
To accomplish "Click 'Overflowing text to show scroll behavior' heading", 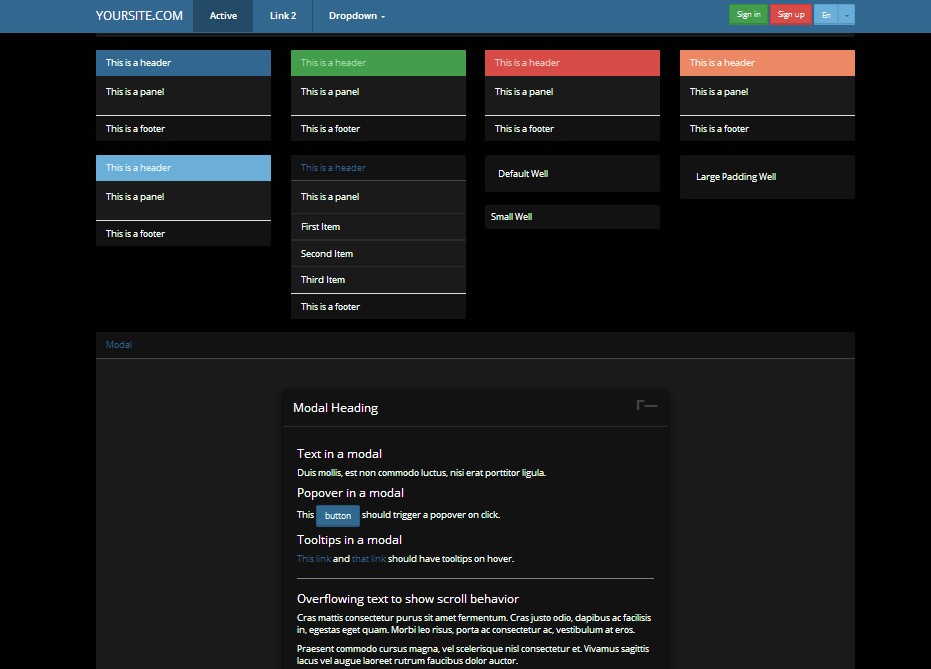I will pyautogui.click(x=408, y=598).
